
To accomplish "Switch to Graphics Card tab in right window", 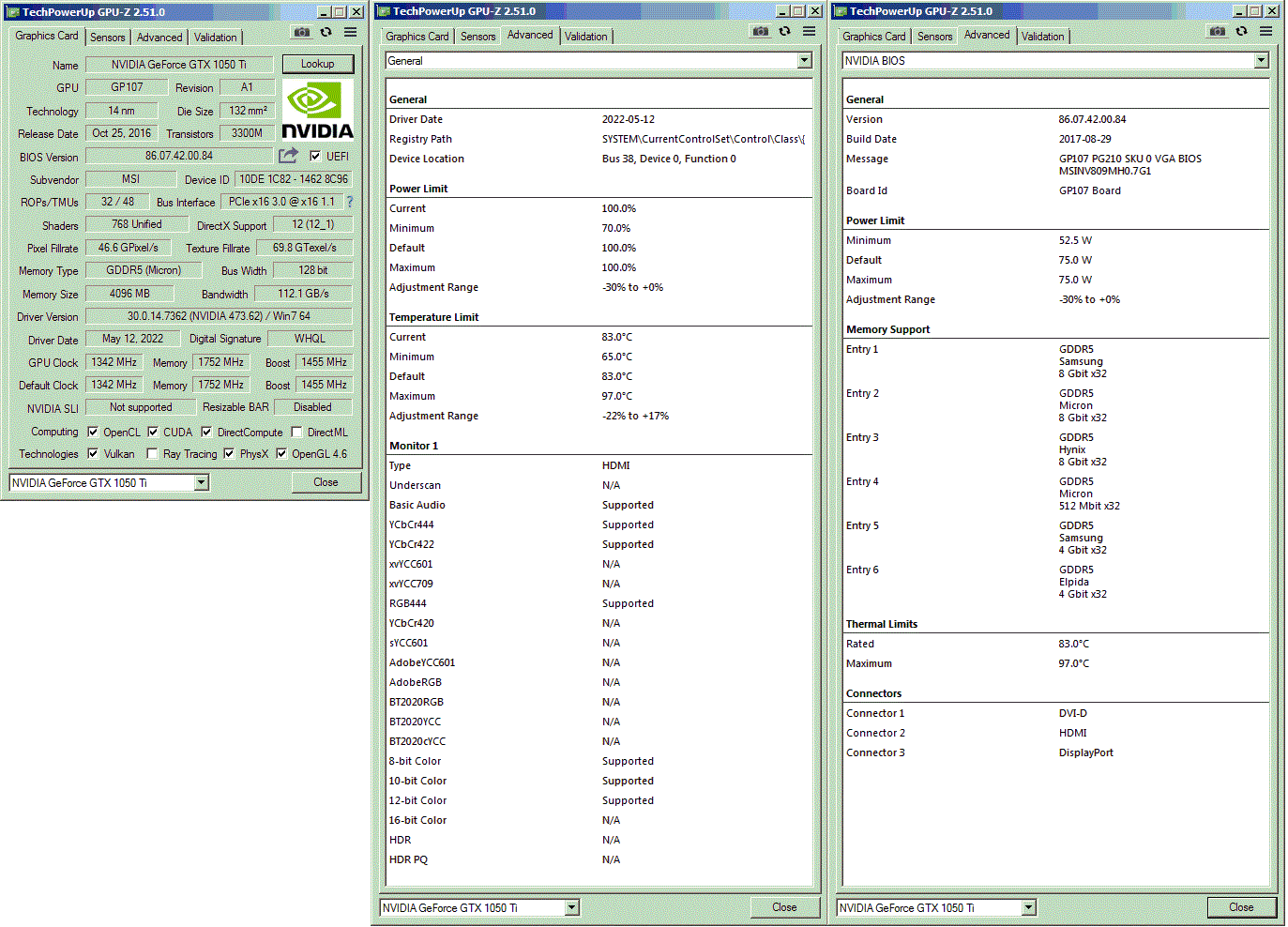I will tap(874, 37).
